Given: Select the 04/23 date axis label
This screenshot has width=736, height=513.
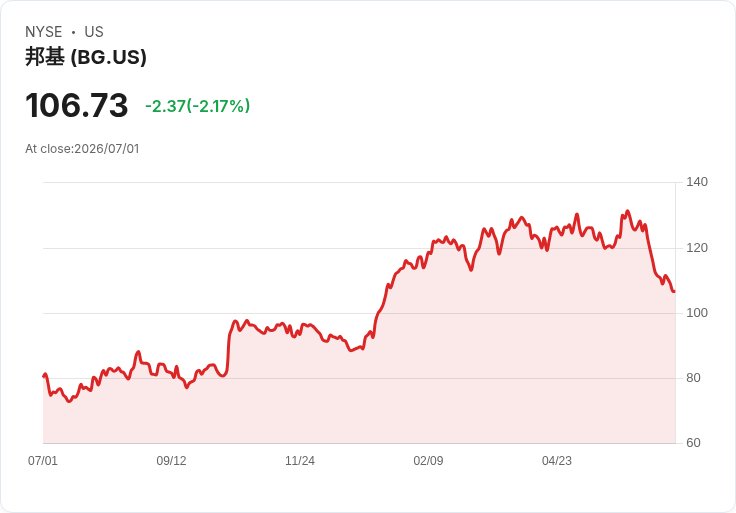Looking at the screenshot, I should (x=557, y=461).
